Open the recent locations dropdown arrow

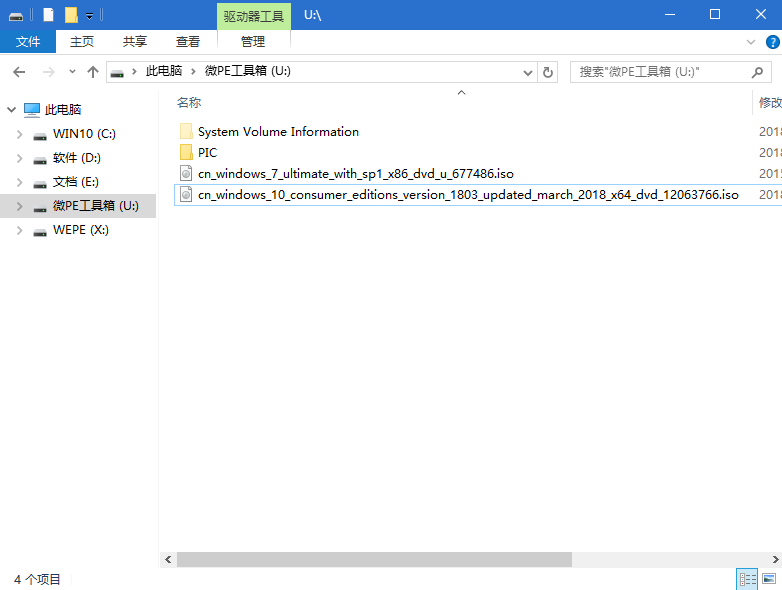pos(72,72)
